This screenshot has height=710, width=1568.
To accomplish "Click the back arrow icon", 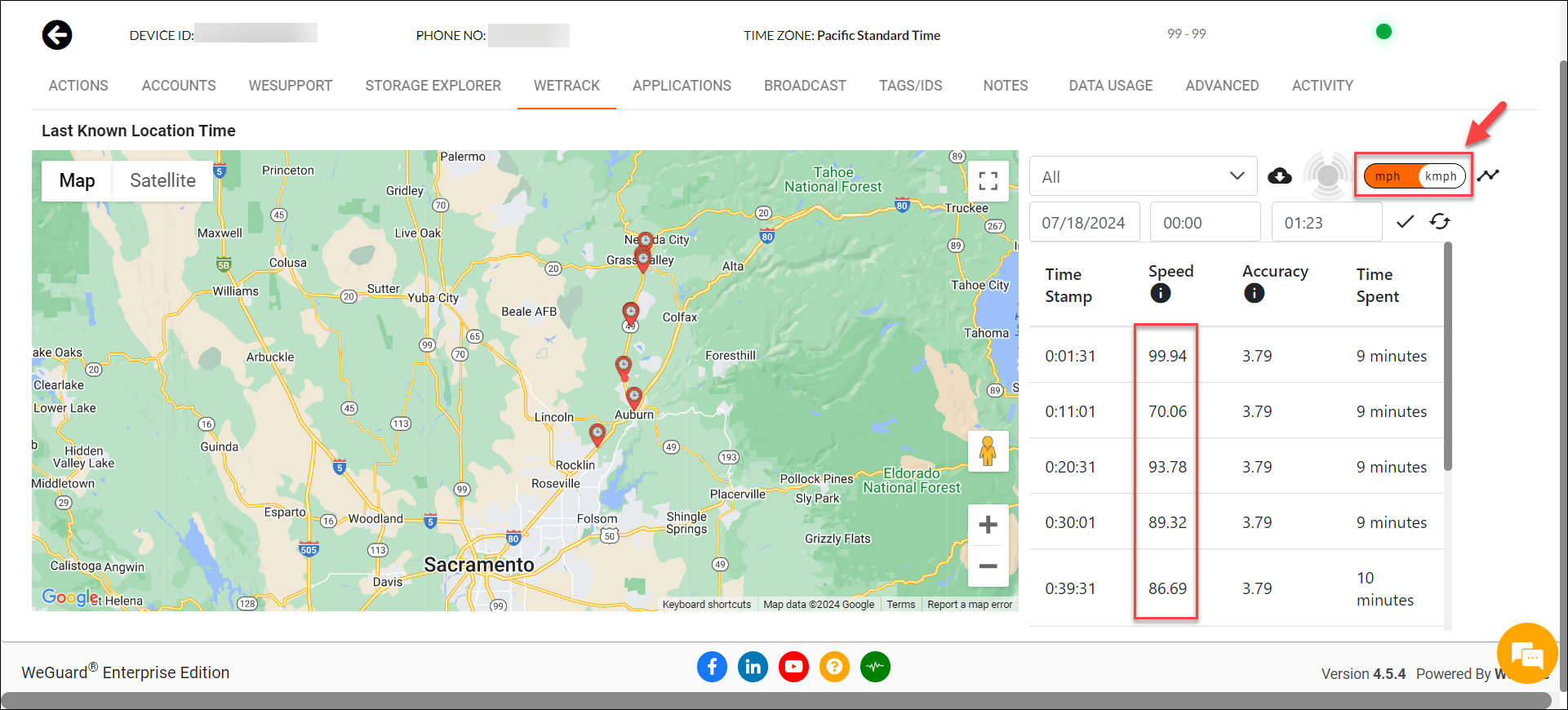I will pyautogui.click(x=57, y=35).
